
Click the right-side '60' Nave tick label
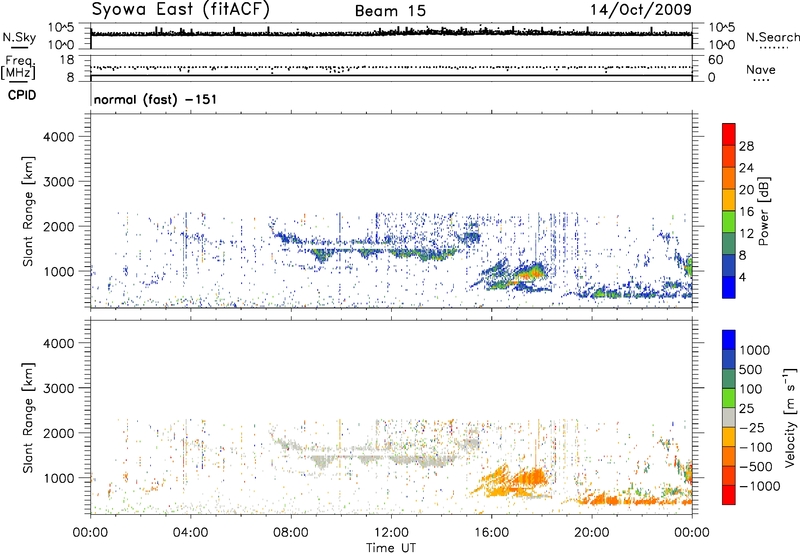715,60
